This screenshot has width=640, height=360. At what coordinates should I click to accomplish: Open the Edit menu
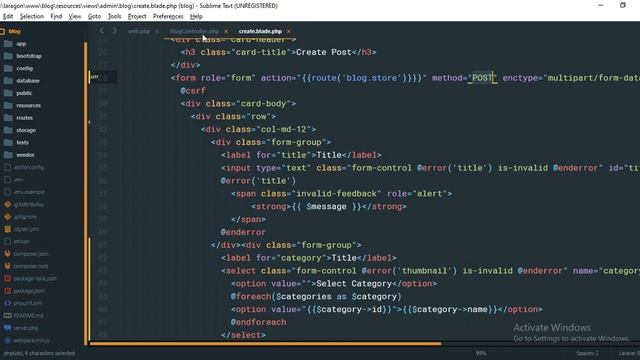[8, 16]
